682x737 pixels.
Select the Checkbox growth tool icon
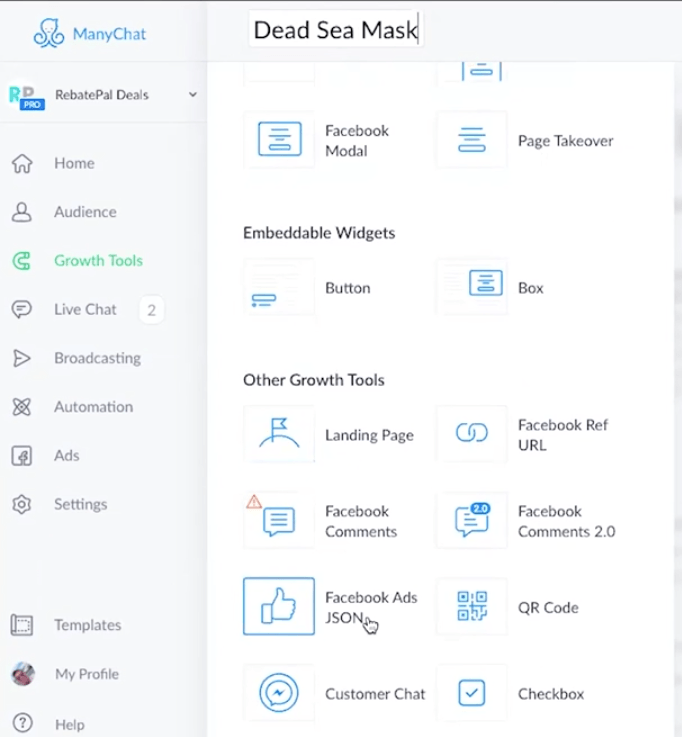(x=471, y=693)
